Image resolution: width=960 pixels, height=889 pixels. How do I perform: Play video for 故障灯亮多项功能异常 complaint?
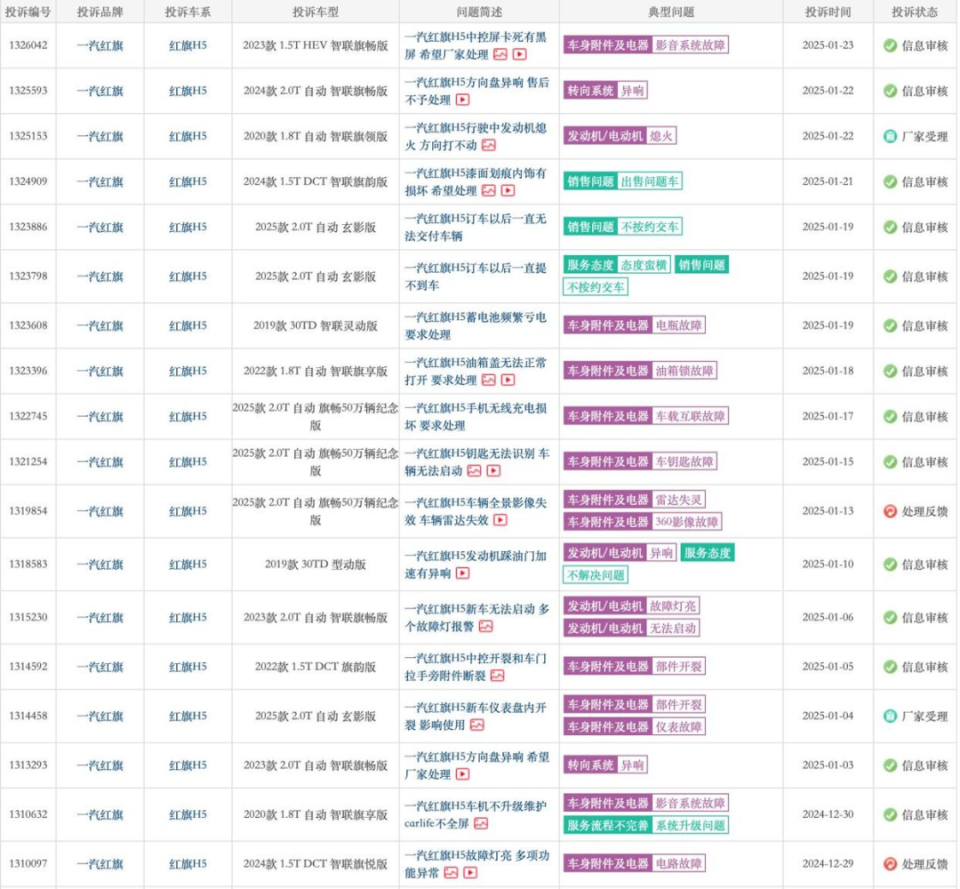pos(471,872)
